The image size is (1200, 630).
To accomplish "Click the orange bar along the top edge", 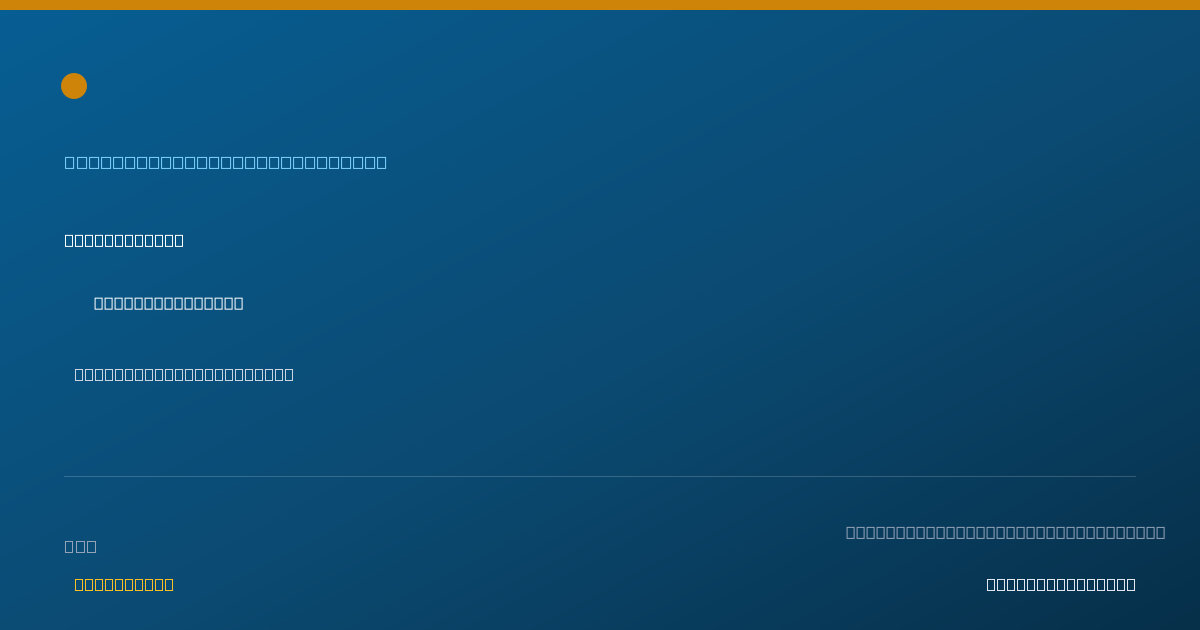I will (600, 5).
